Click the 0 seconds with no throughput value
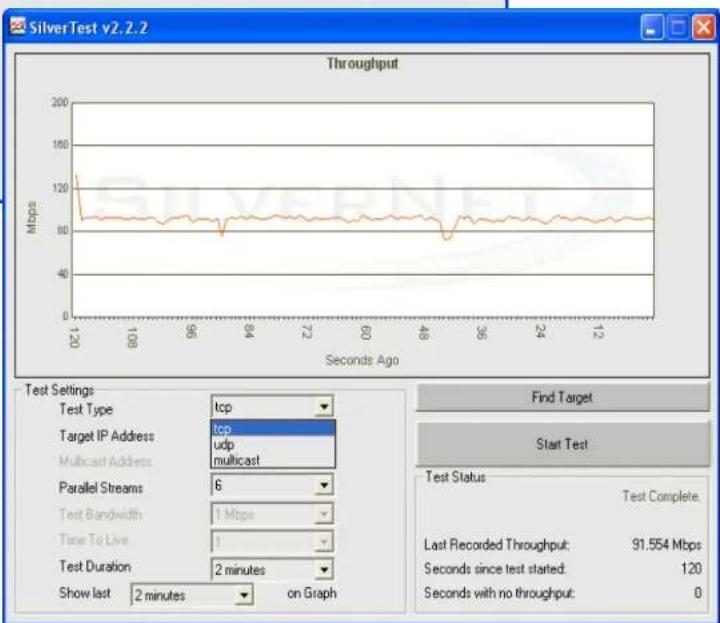720x623 pixels. tap(698, 593)
